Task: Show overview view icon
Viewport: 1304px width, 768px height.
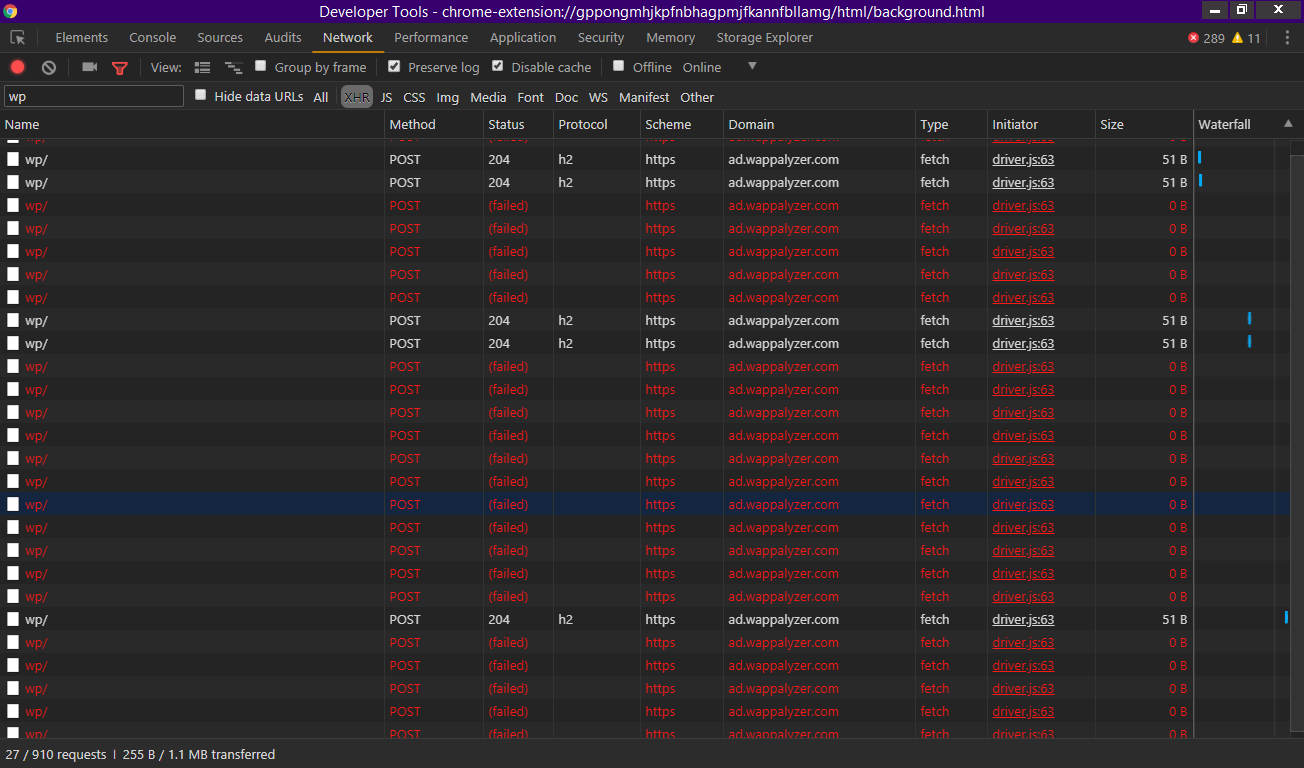Action: click(x=234, y=67)
